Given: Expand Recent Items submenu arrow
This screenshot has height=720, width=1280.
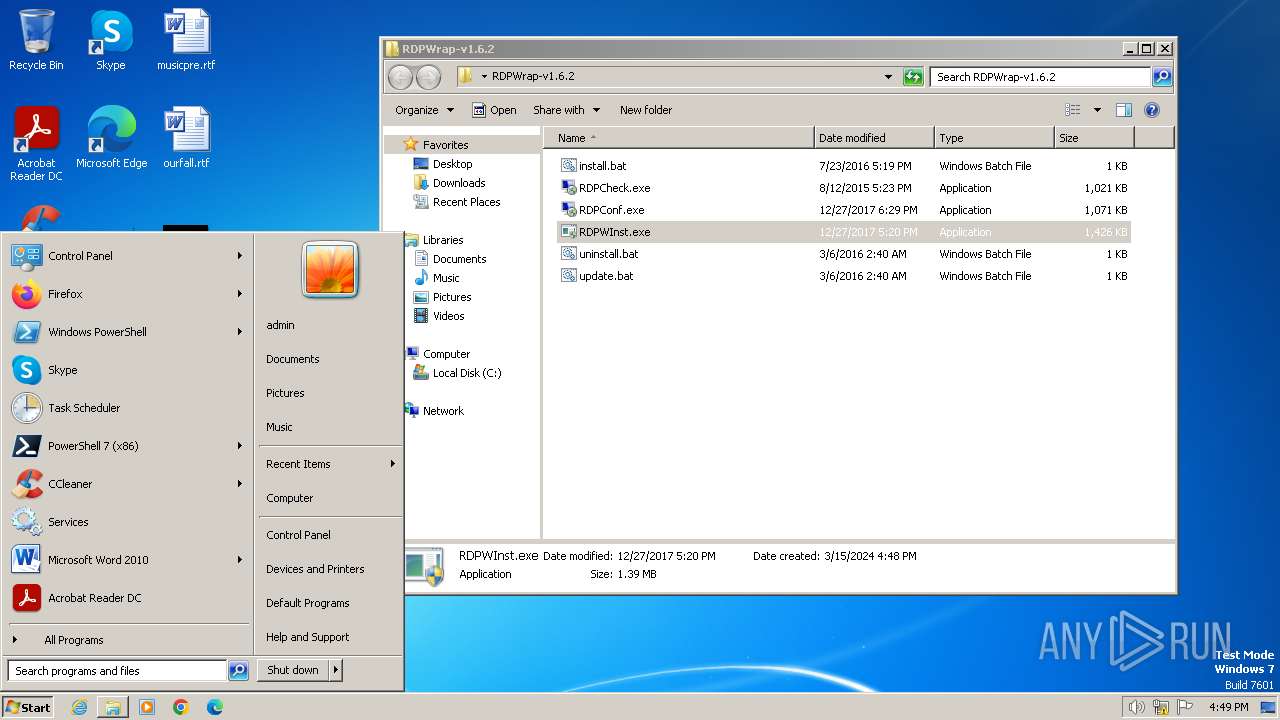Looking at the screenshot, I should [393, 464].
